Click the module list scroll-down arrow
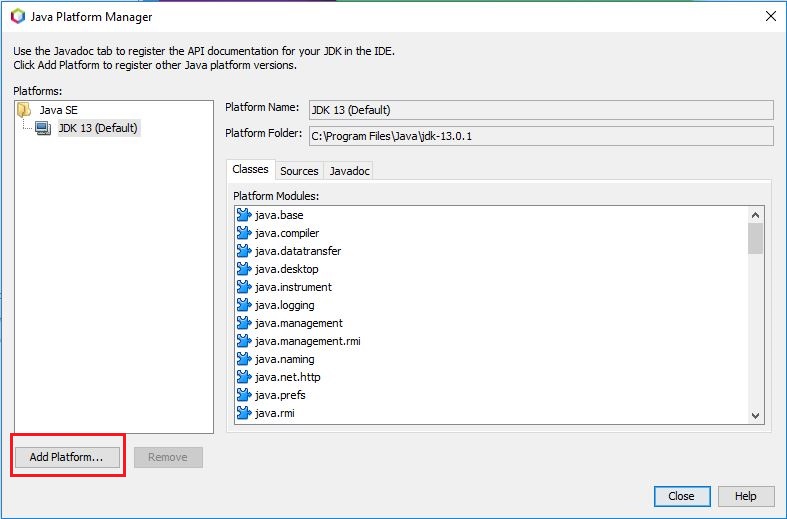This screenshot has width=787, height=519. pyautogui.click(x=755, y=416)
